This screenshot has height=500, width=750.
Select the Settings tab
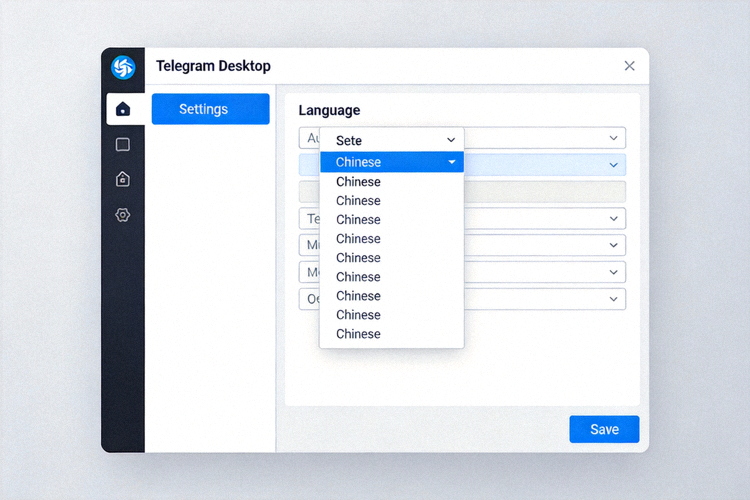tap(210, 109)
